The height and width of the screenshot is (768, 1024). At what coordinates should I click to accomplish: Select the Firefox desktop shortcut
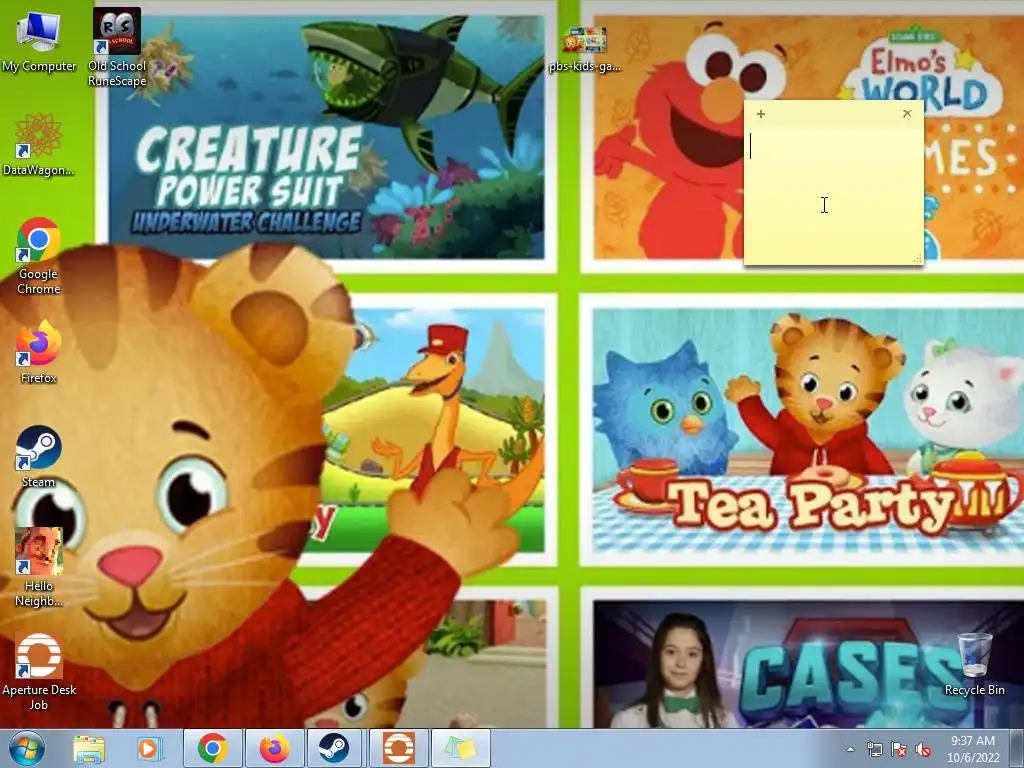coord(39,351)
